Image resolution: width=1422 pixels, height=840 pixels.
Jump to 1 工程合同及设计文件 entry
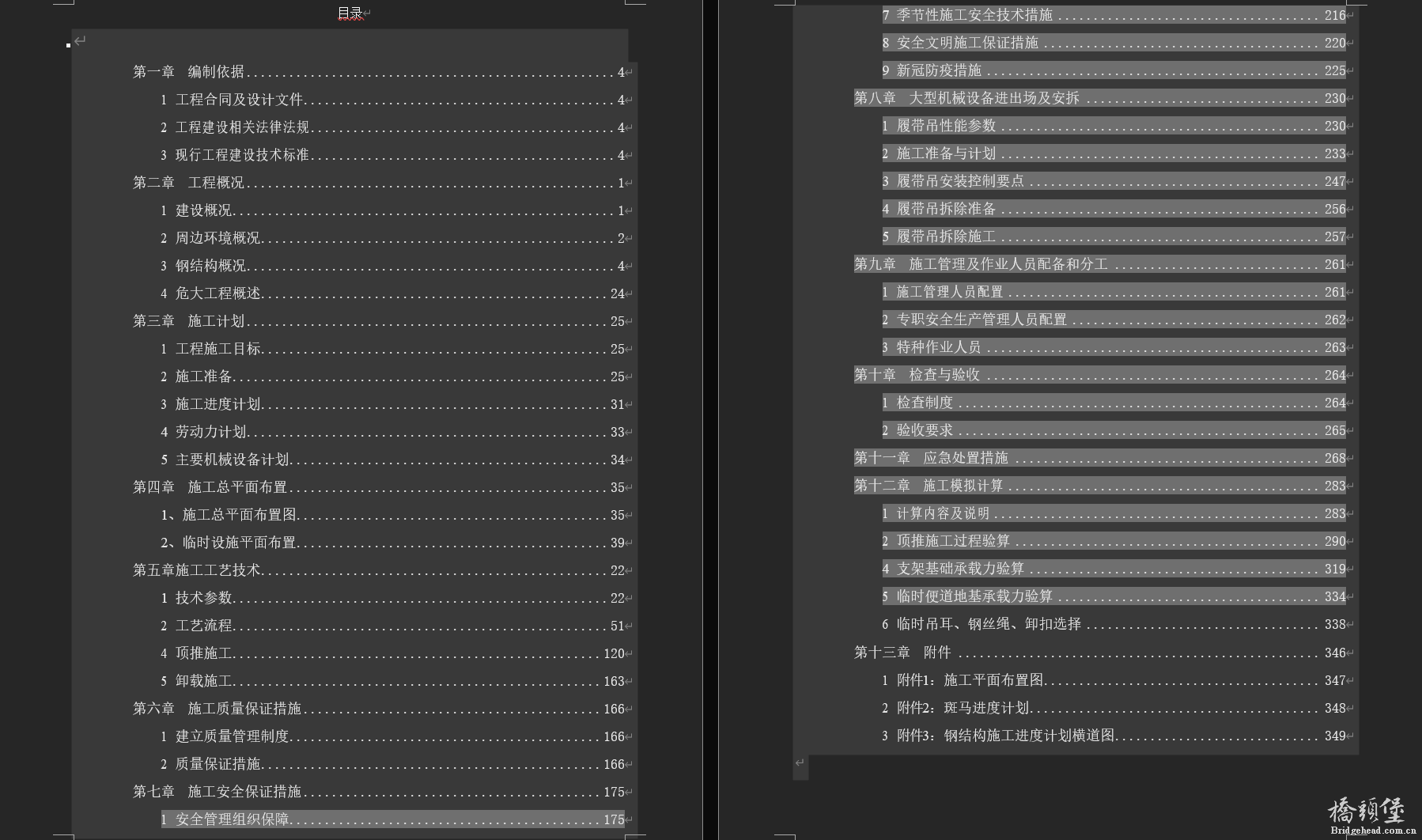coord(393,100)
